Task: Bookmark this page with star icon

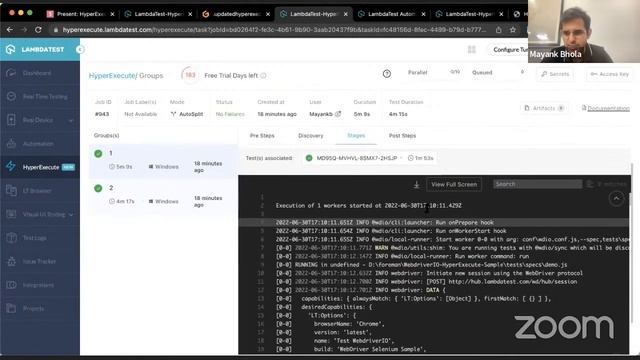Action: click(x=513, y=29)
